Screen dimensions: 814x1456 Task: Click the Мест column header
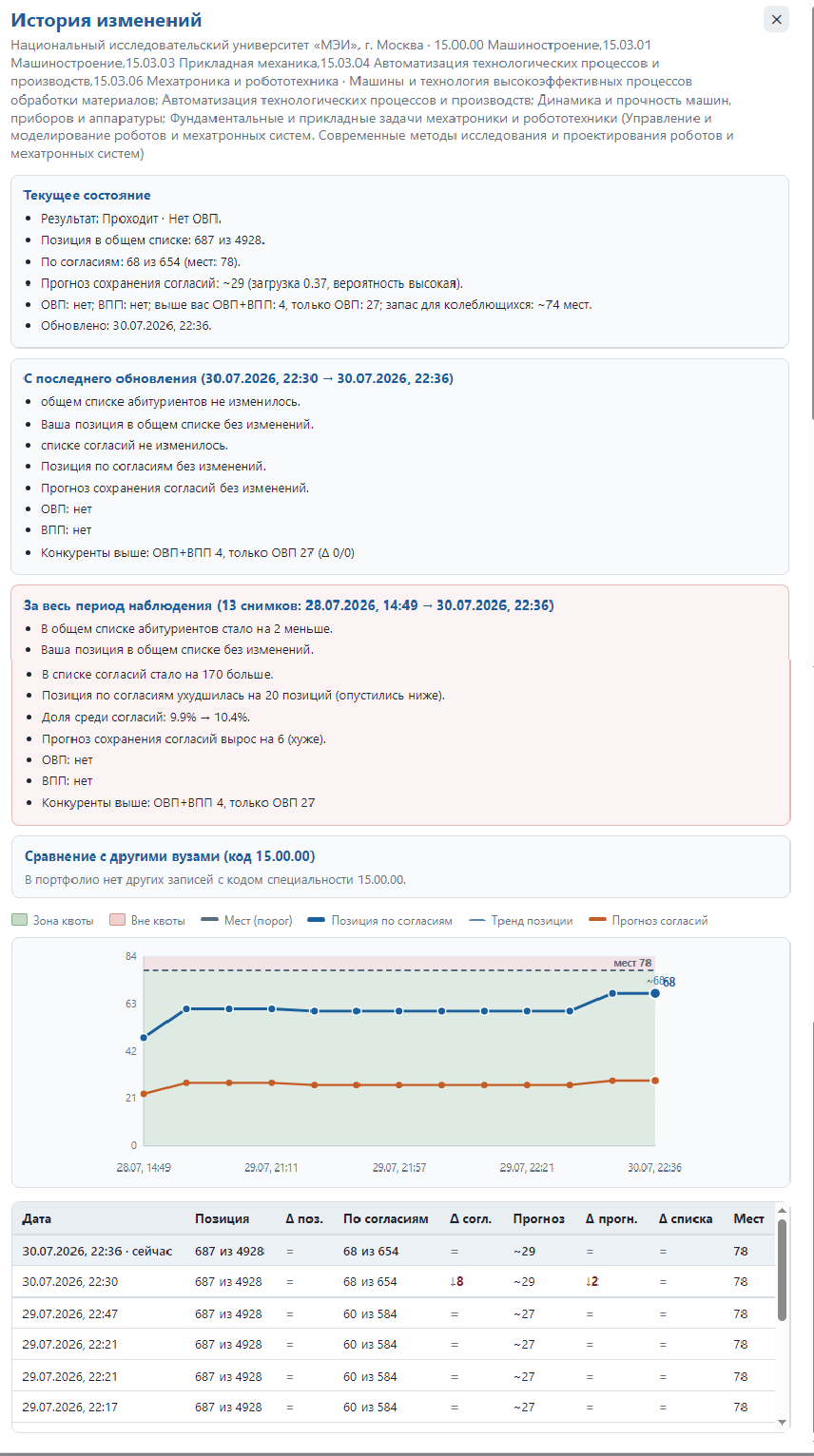coord(748,1218)
